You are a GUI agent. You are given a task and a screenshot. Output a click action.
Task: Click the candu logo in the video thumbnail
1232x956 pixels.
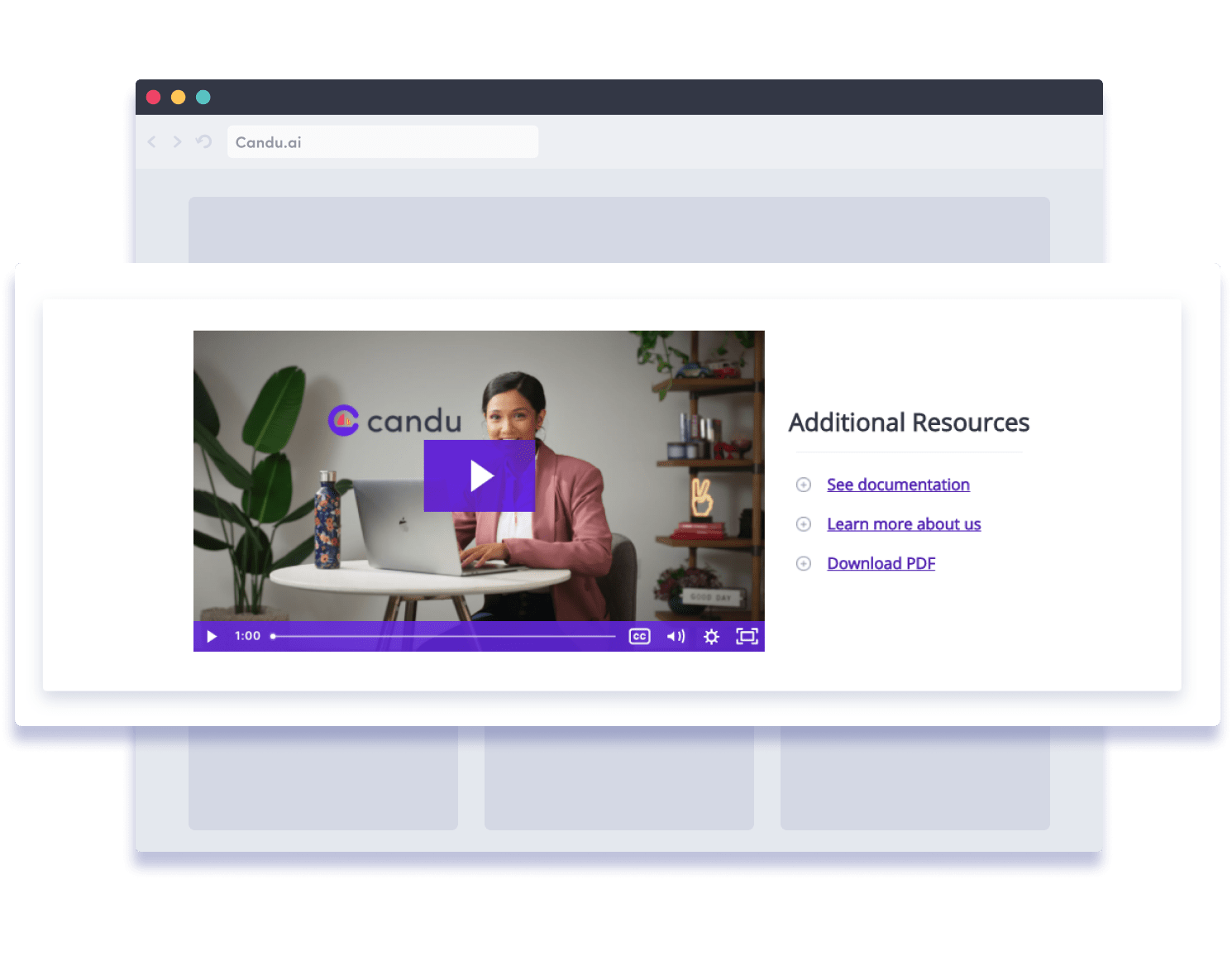pyautogui.click(x=394, y=420)
